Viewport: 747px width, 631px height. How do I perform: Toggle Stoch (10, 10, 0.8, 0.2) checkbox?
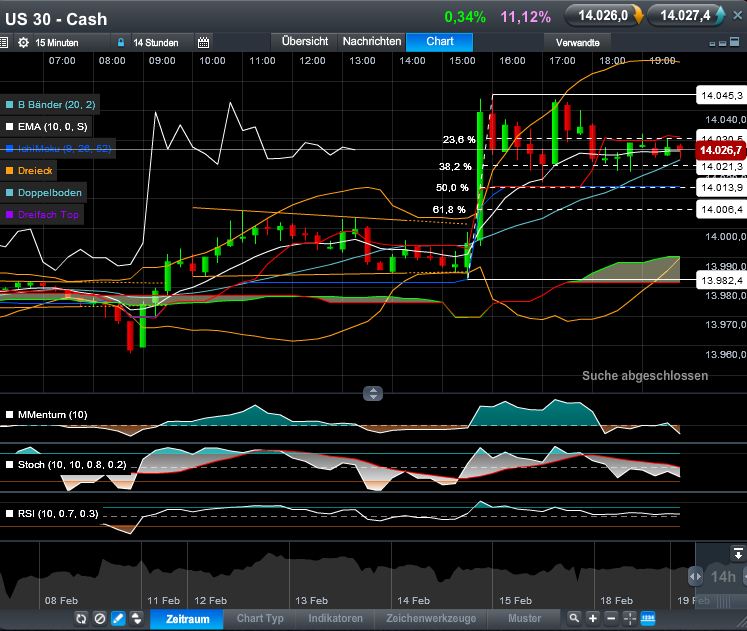9,465
